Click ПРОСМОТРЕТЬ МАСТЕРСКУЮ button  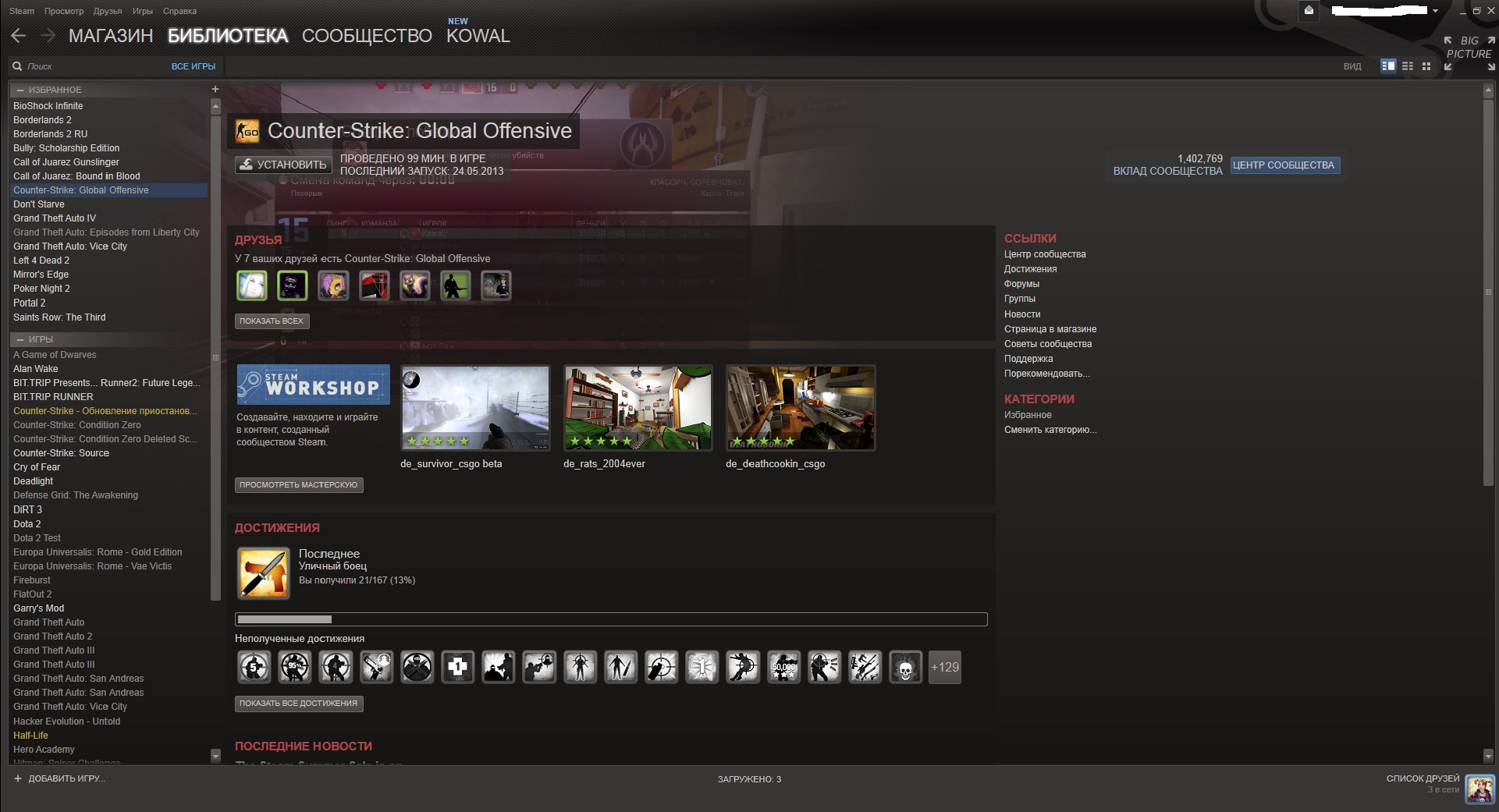(299, 484)
